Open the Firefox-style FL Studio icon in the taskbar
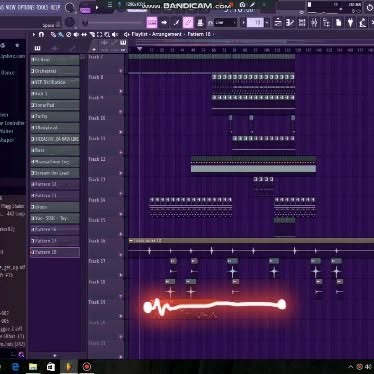This screenshot has width=374, height=374. pyautogui.click(x=68, y=367)
